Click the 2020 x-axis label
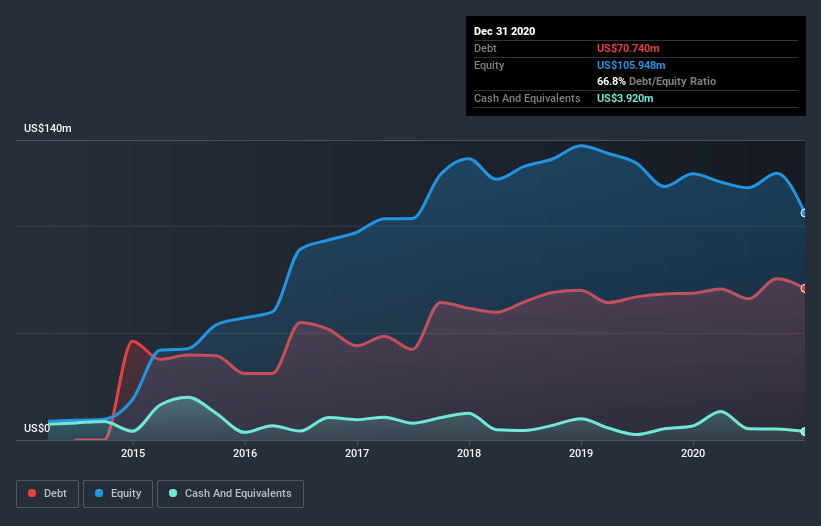Viewport: 821px width, 526px height. click(693, 453)
